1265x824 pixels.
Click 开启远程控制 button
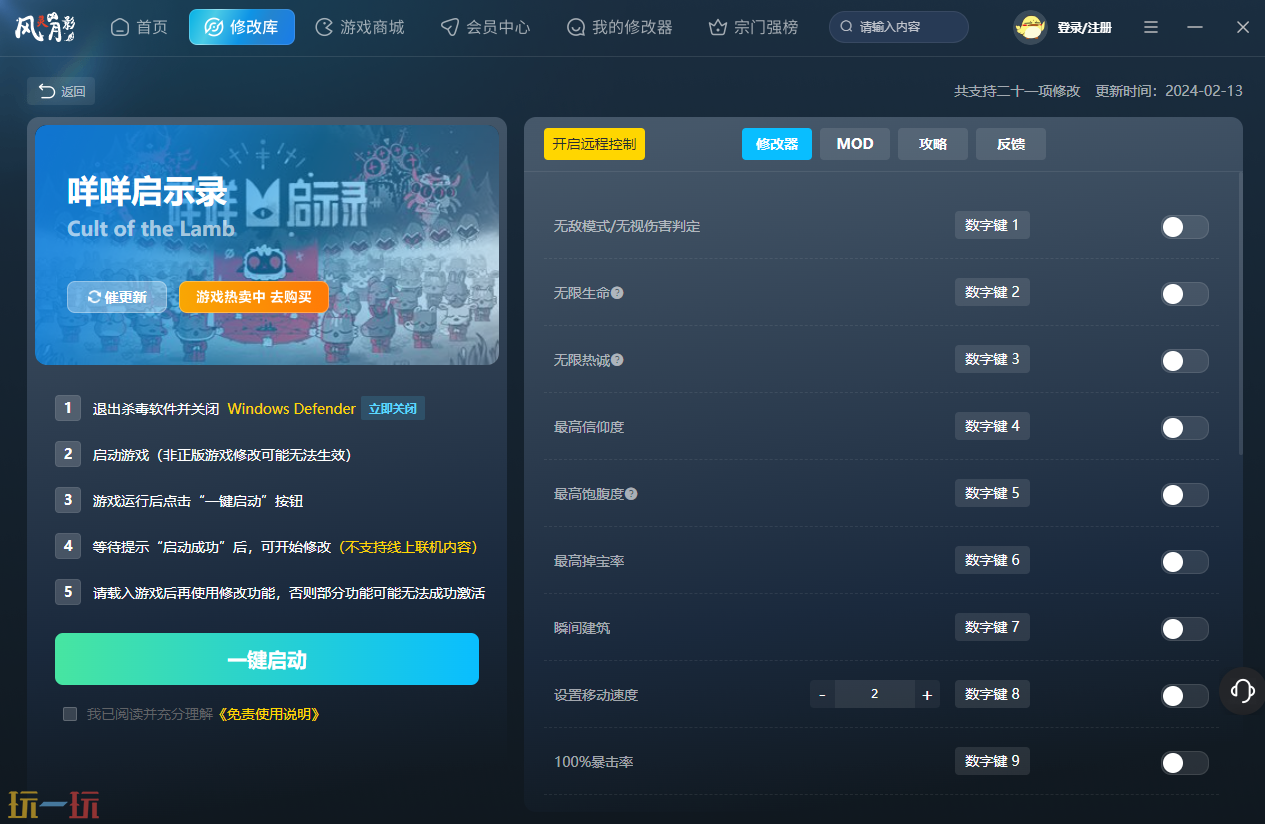tap(594, 144)
